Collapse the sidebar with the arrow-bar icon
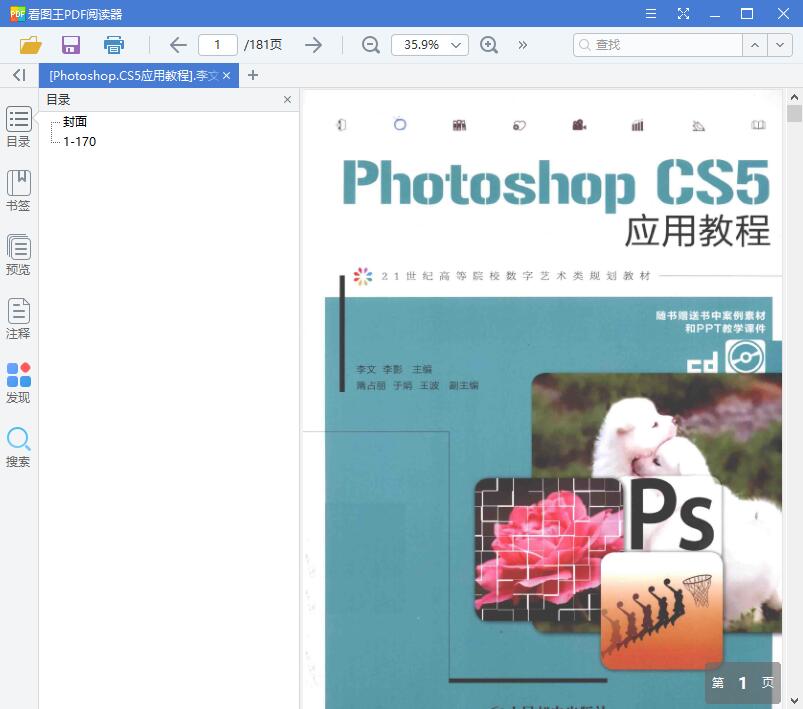 tap(19, 75)
